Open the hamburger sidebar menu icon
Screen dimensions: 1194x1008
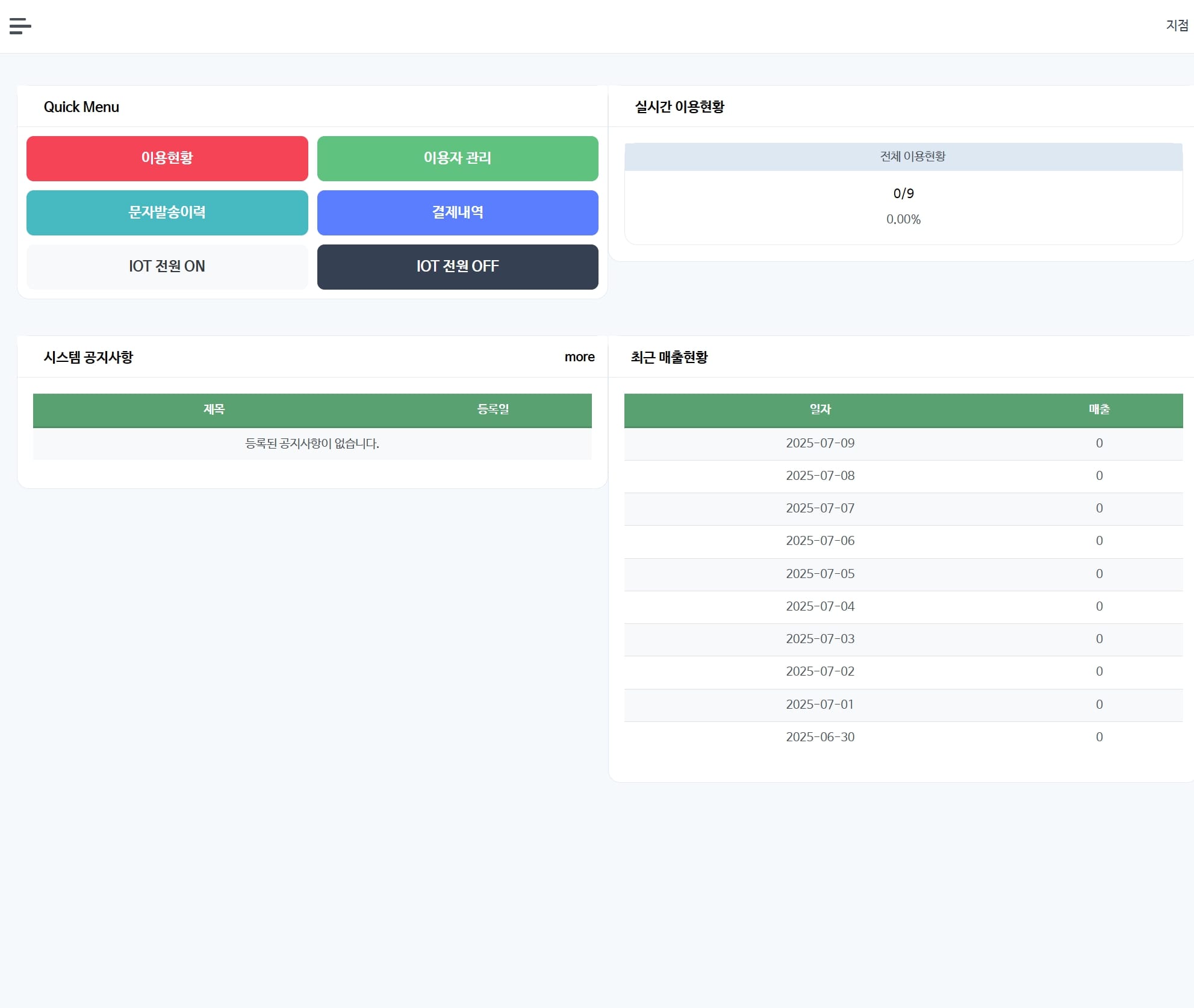(x=20, y=26)
